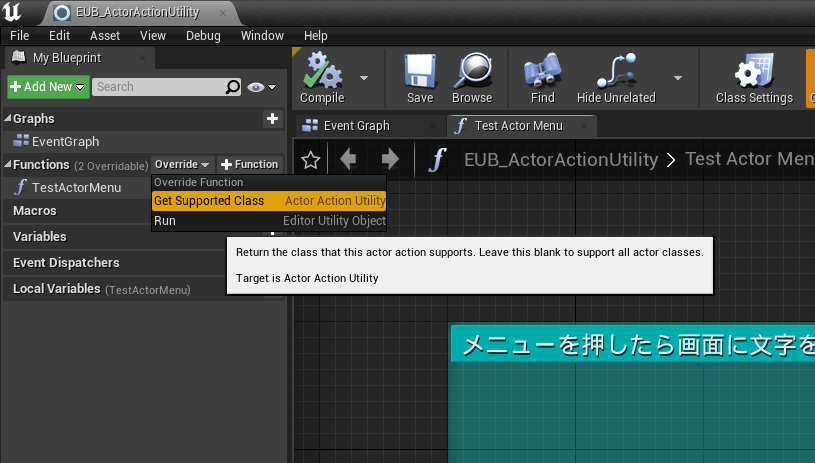This screenshot has width=815, height=463.
Task: Open the Asset menu
Action: pos(105,36)
